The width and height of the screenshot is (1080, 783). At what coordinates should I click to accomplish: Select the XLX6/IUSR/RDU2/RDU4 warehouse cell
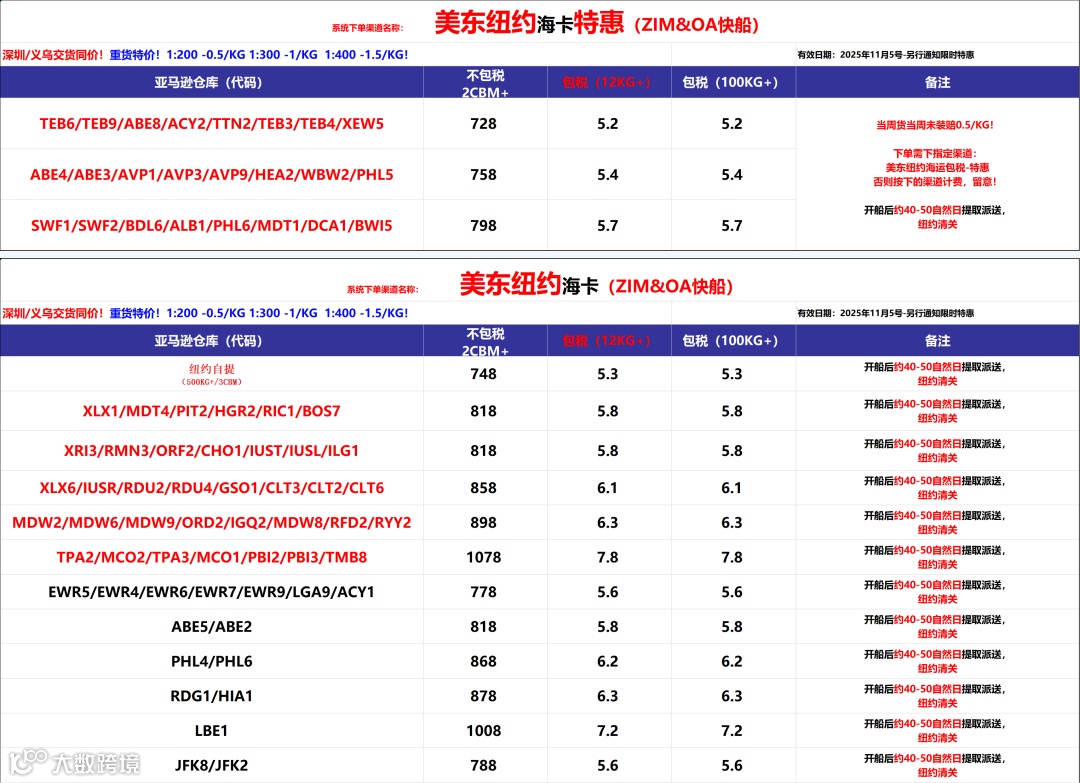click(x=211, y=488)
